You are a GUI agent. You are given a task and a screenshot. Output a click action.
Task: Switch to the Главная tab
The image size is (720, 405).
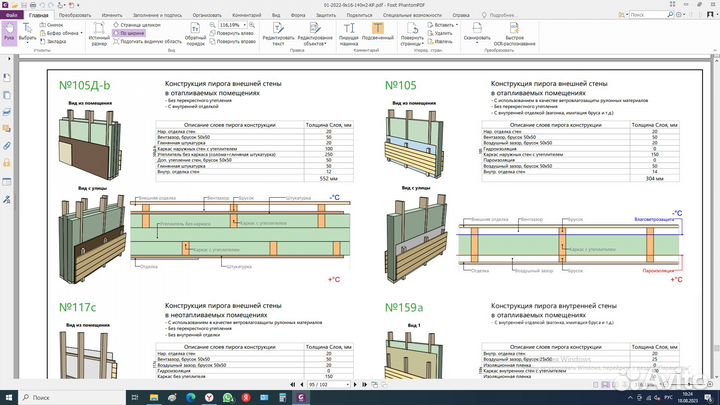click(x=39, y=15)
